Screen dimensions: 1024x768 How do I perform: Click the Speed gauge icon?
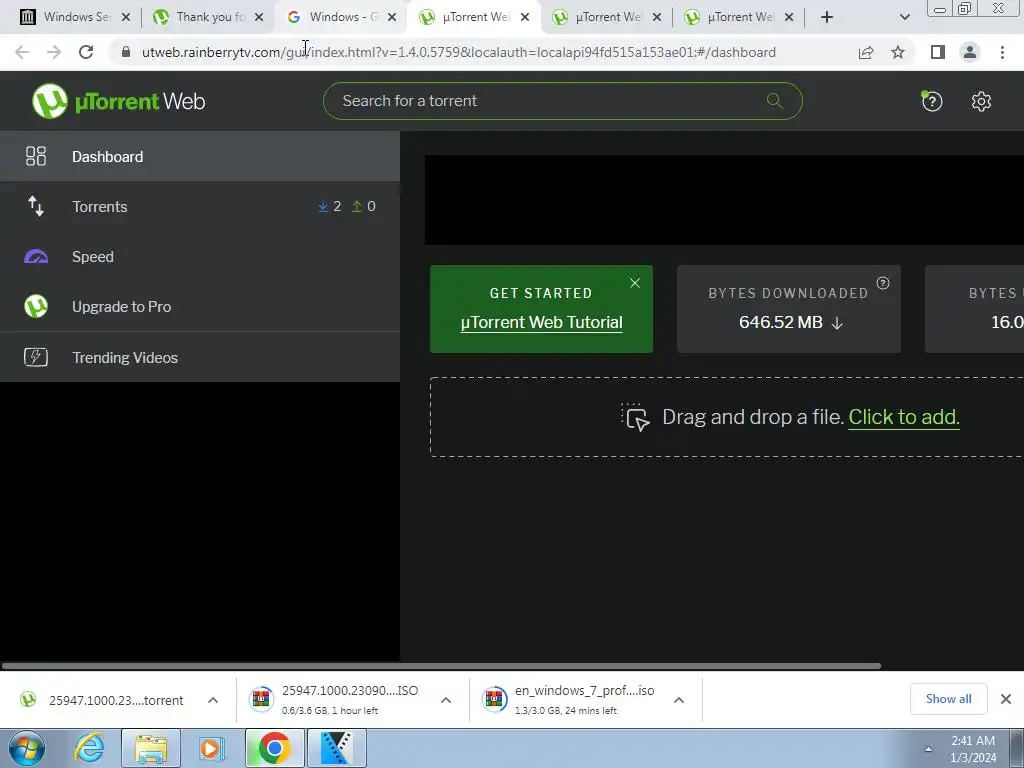[x=36, y=257]
